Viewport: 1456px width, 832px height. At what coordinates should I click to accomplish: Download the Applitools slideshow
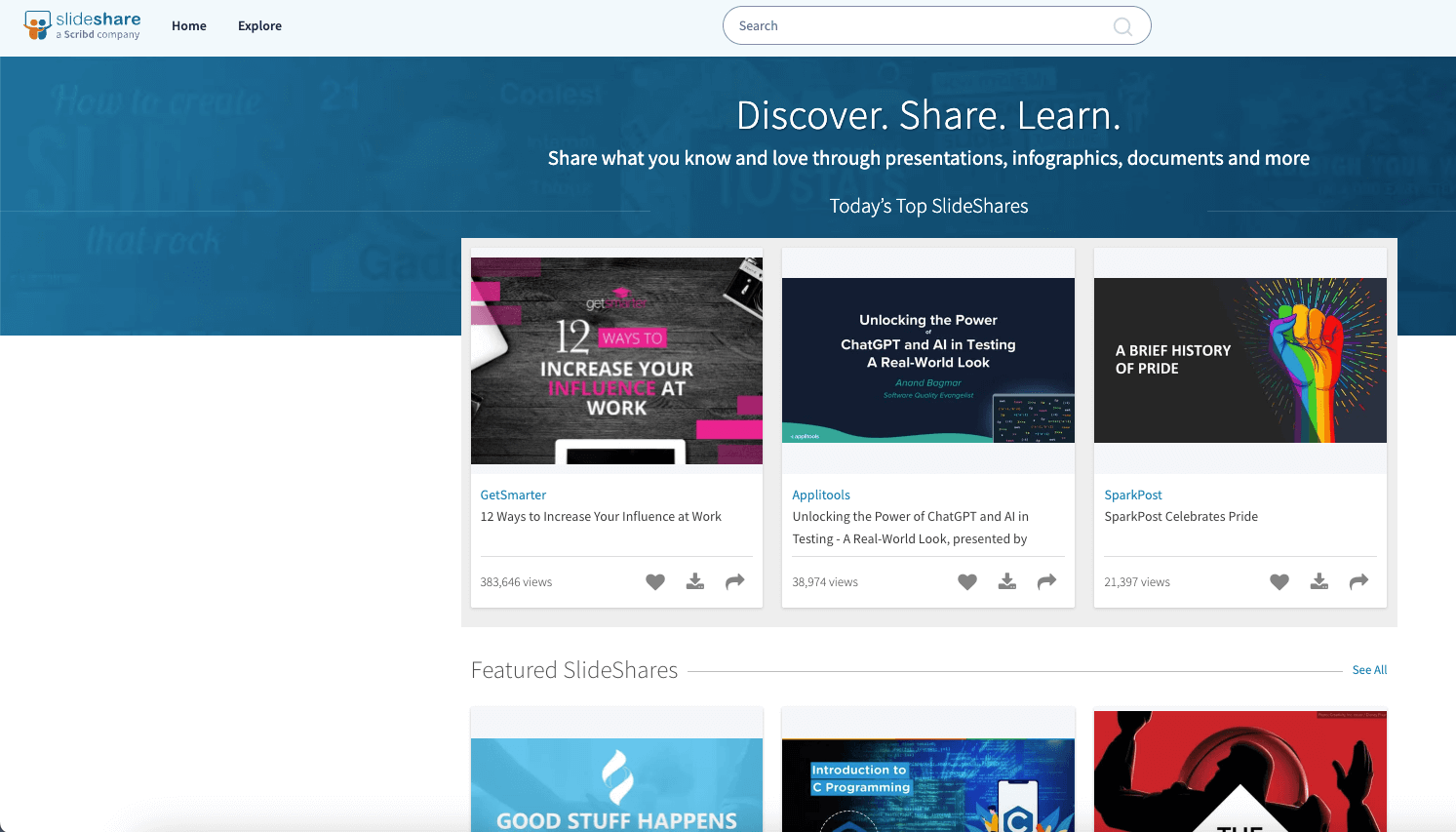point(1007,581)
